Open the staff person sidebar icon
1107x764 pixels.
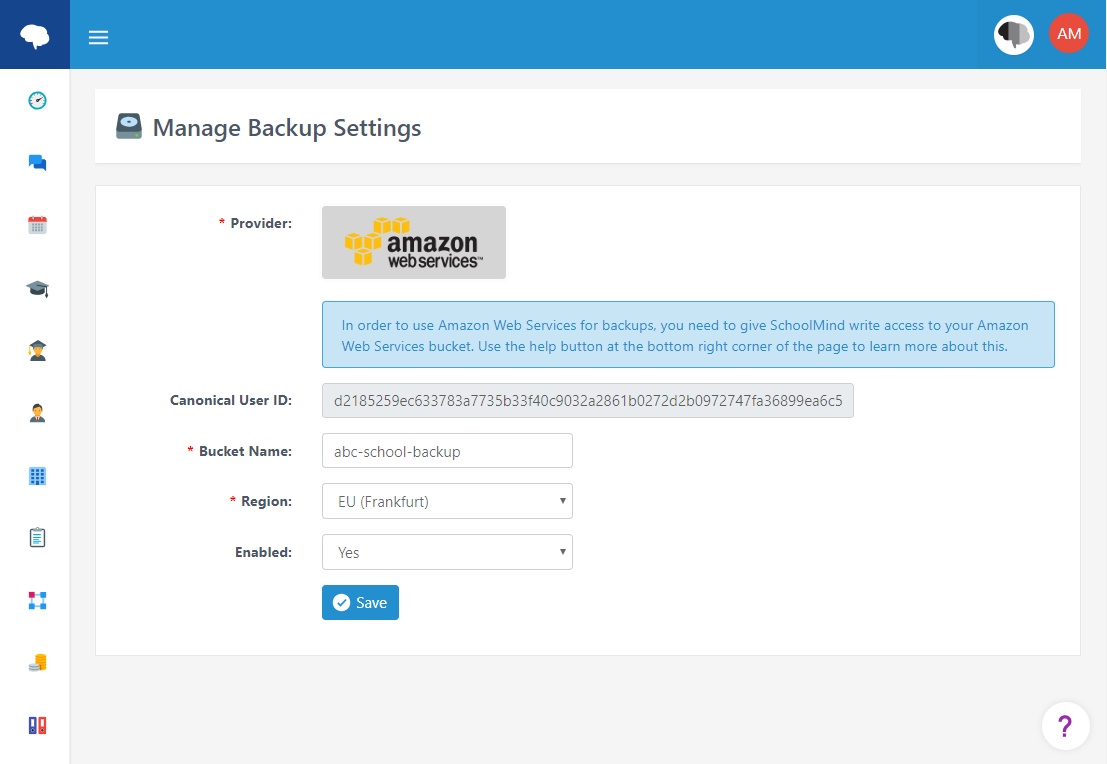click(37, 413)
